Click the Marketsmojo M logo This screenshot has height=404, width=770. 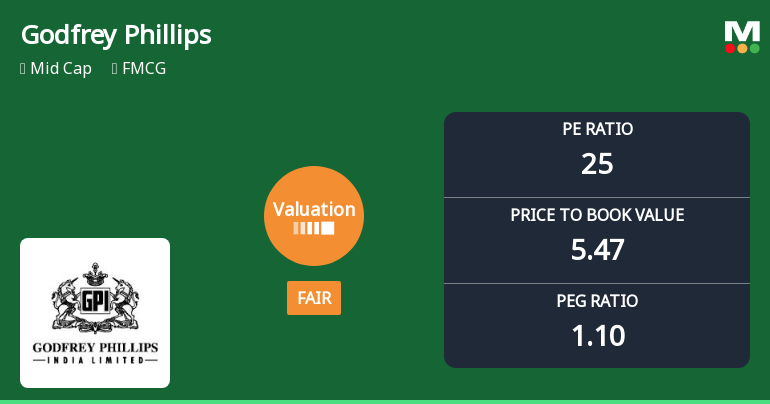point(742,31)
